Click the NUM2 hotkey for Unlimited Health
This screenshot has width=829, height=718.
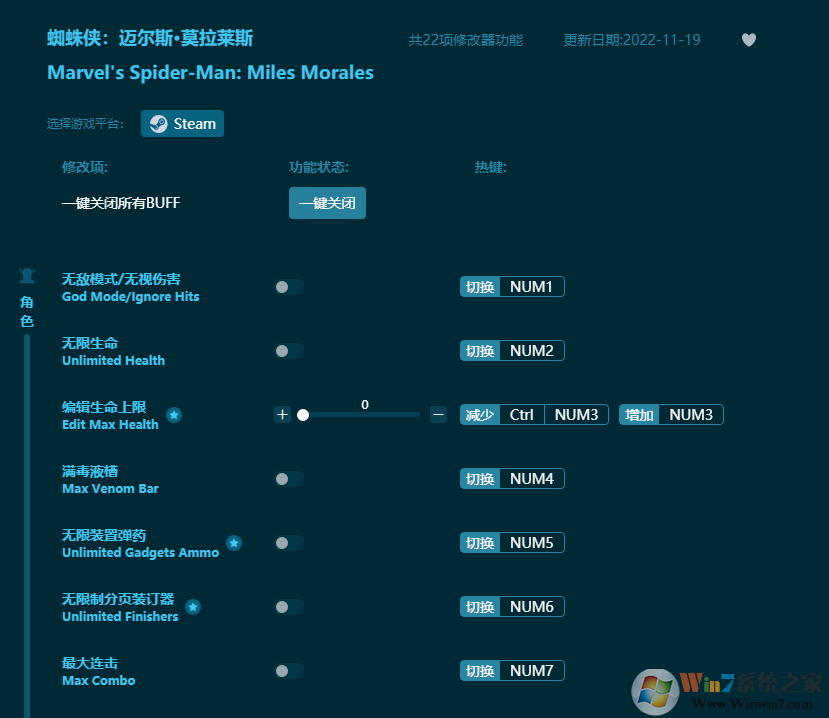(531, 351)
